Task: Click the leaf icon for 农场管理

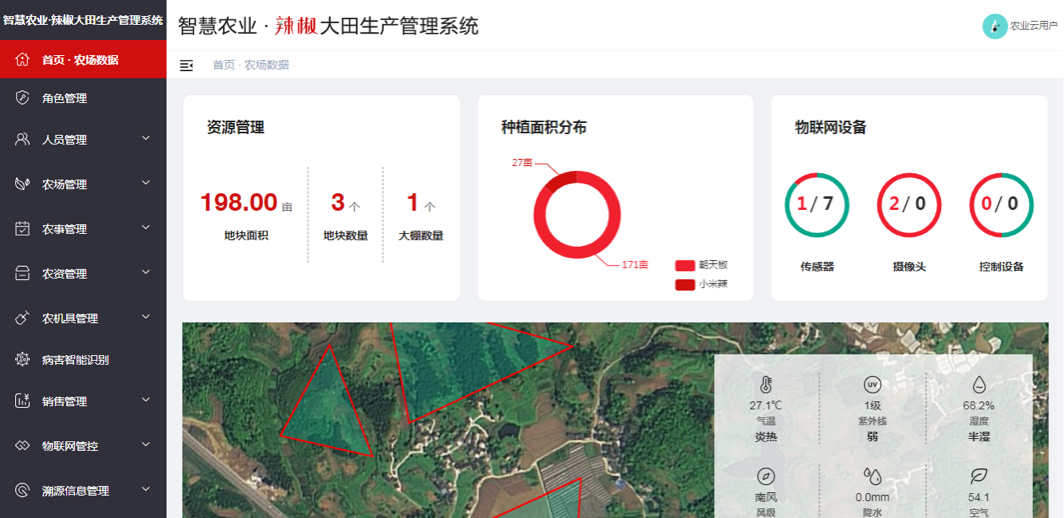Action: click(x=22, y=184)
